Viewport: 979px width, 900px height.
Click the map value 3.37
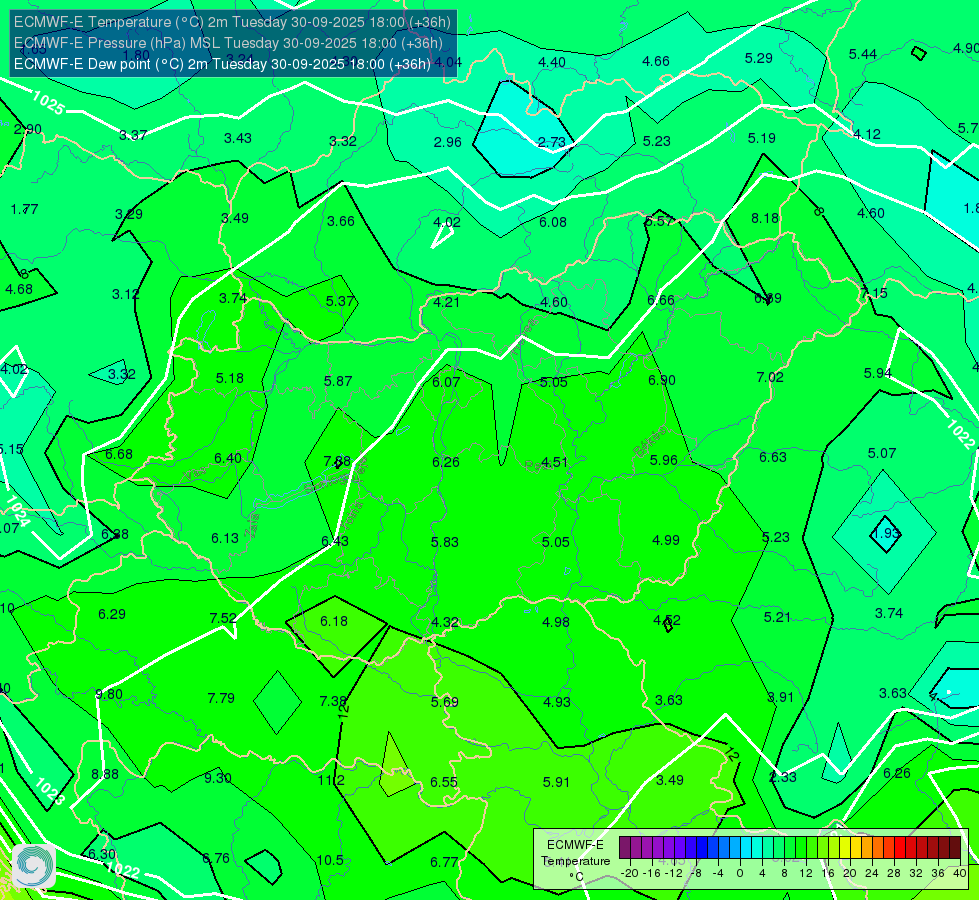(133, 136)
